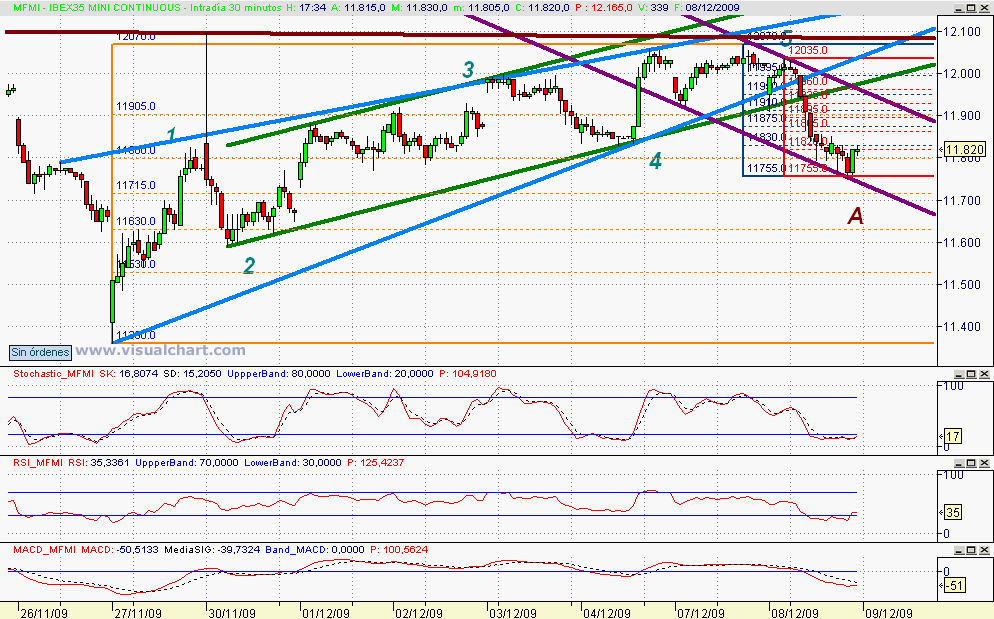Click the RSI value badge 35
The width and height of the screenshot is (994, 619).
(953, 512)
